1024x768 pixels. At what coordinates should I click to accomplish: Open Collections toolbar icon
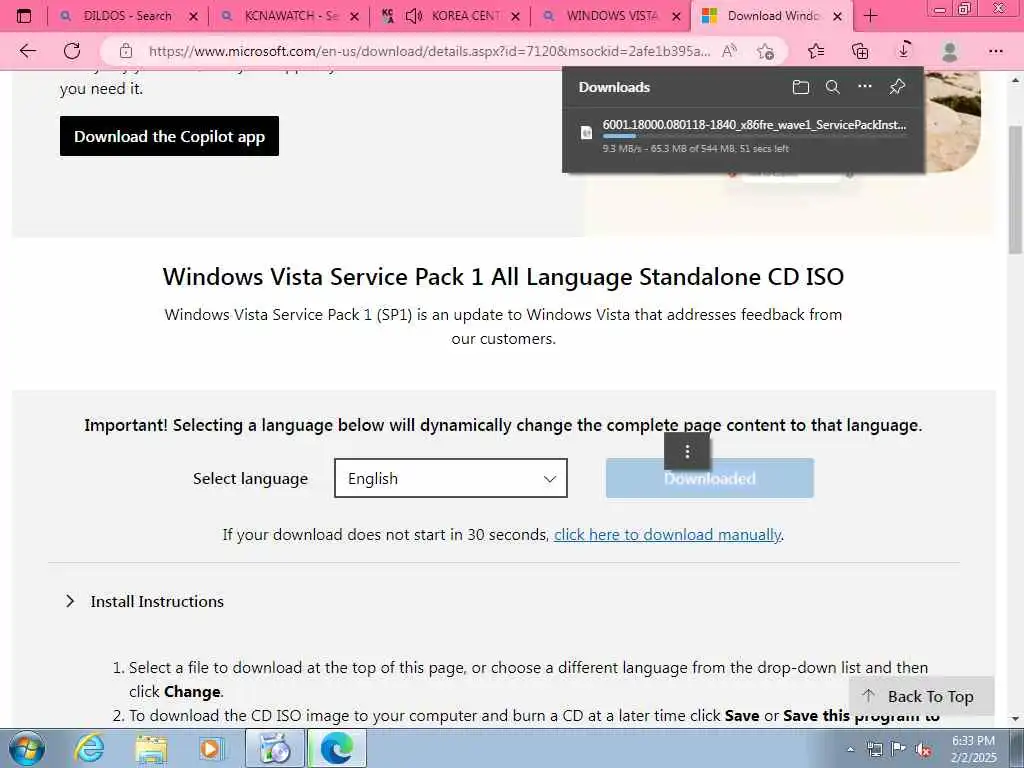pos(860,51)
